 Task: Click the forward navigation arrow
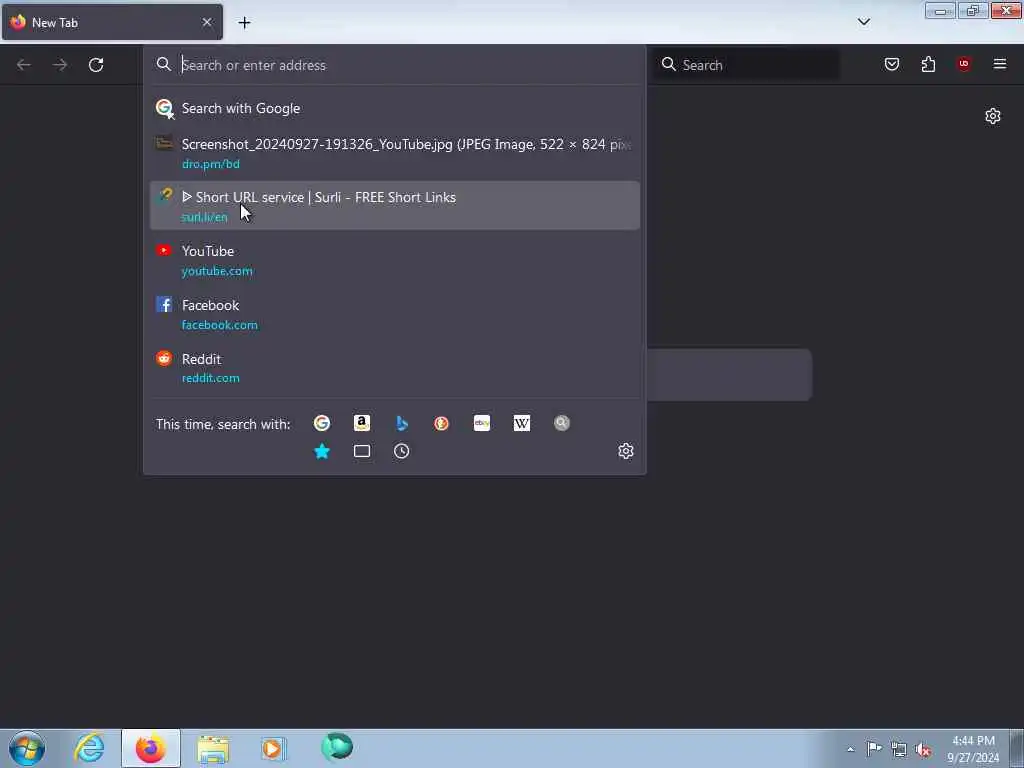click(x=60, y=65)
